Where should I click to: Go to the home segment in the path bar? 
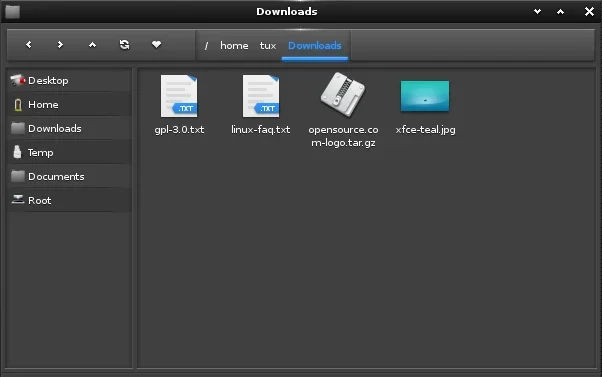[x=234, y=46]
